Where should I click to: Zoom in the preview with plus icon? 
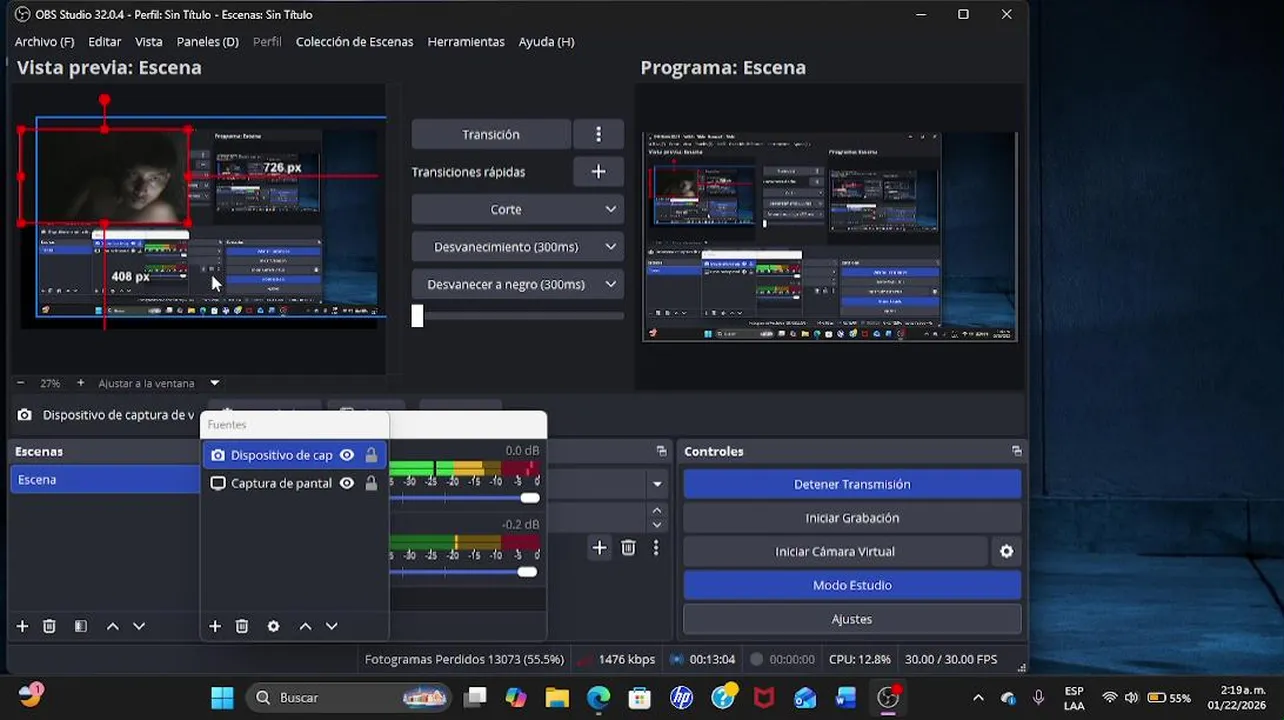[x=80, y=383]
